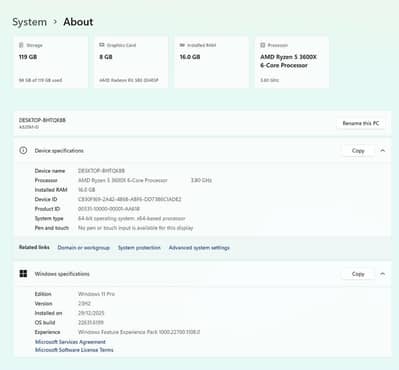Select the Device ID value
The width and height of the screenshot is (399, 370).
(x=130, y=199)
